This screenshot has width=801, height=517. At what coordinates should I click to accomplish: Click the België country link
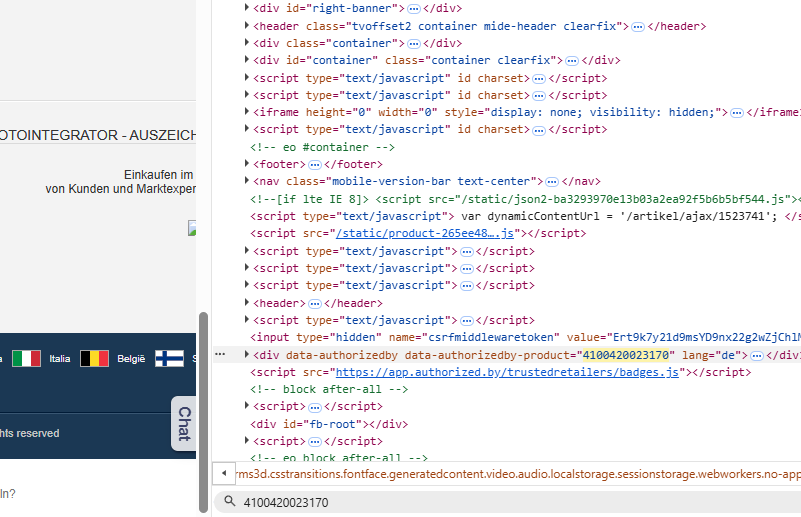(131, 359)
